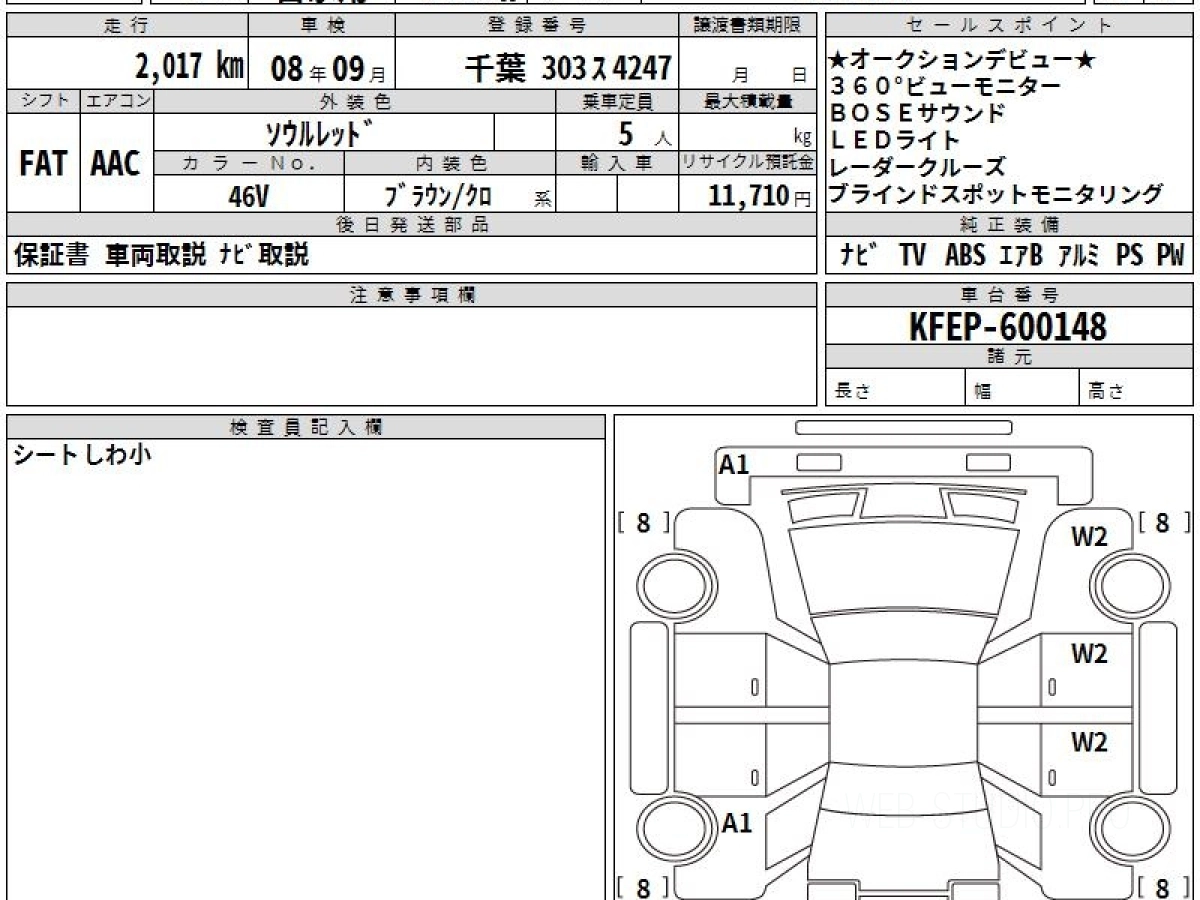Select the TV equipment entry
The image size is (1200, 900).
click(x=912, y=256)
